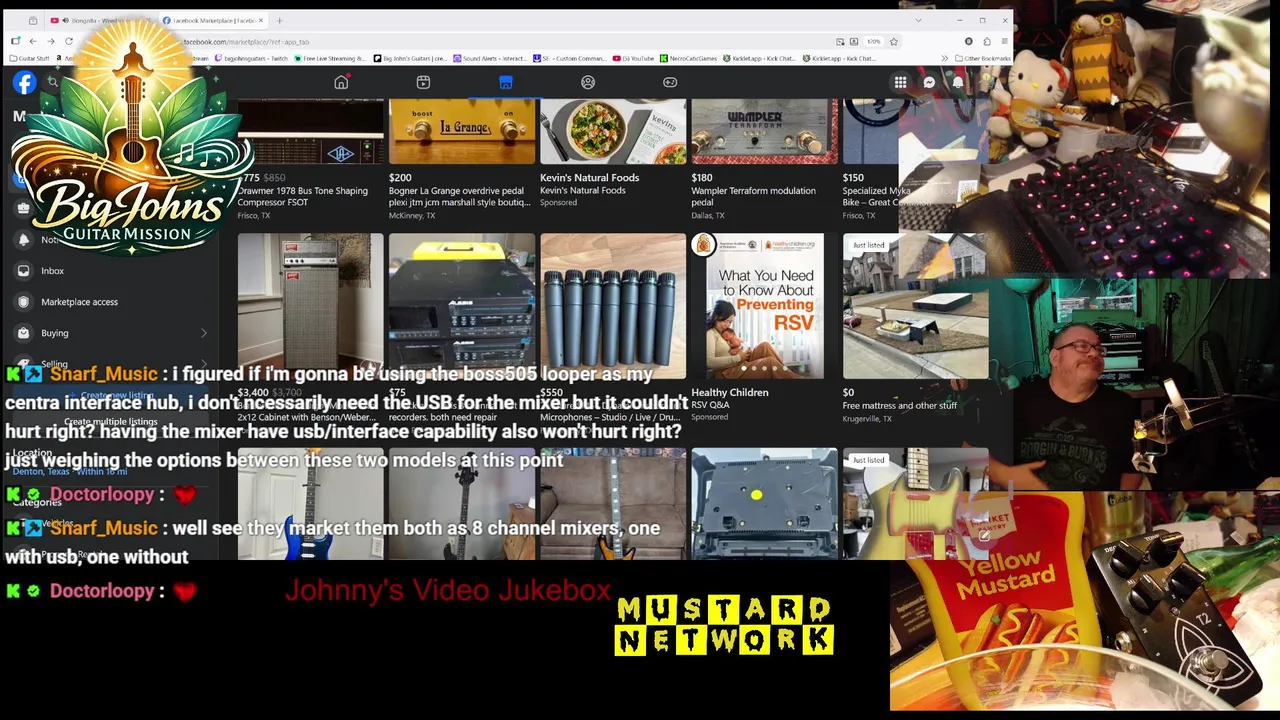Open the Alesis recorders listing photo
The image size is (1280, 720).
[x=462, y=306]
